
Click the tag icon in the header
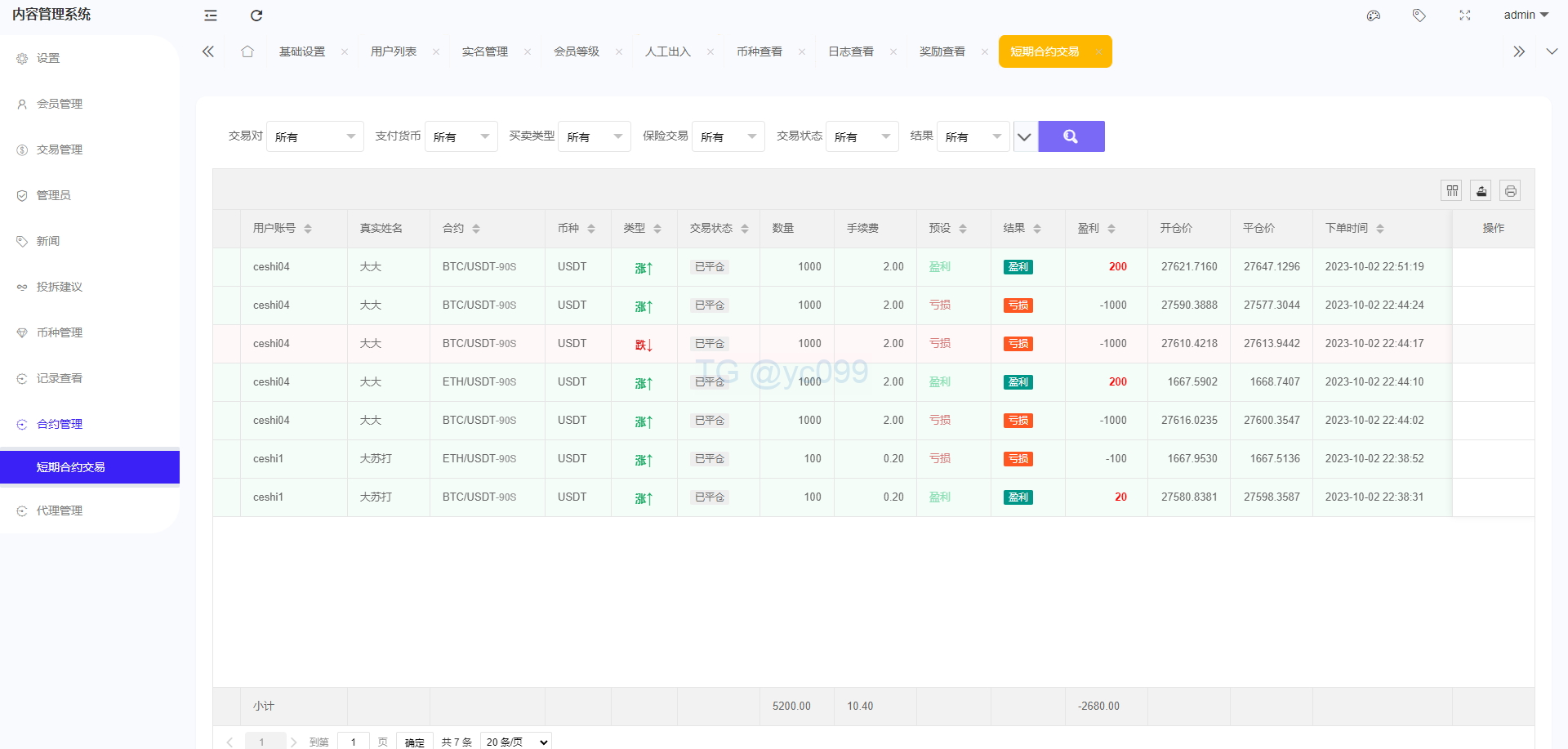(1419, 16)
